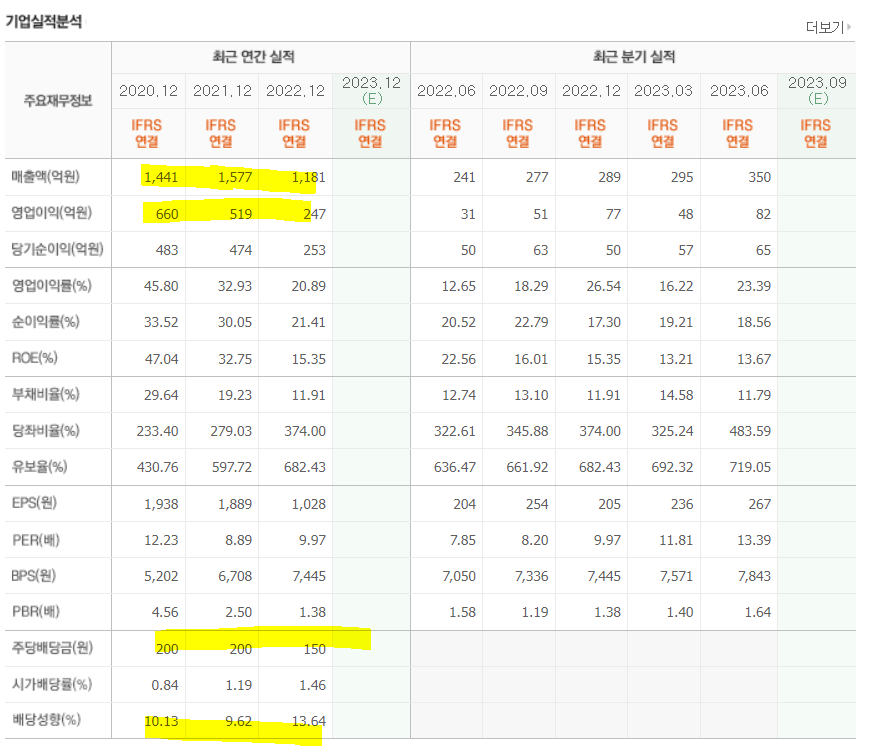Click the 7,843 quarterly BPS value
This screenshot has width=869, height=753.
click(754, 576)
